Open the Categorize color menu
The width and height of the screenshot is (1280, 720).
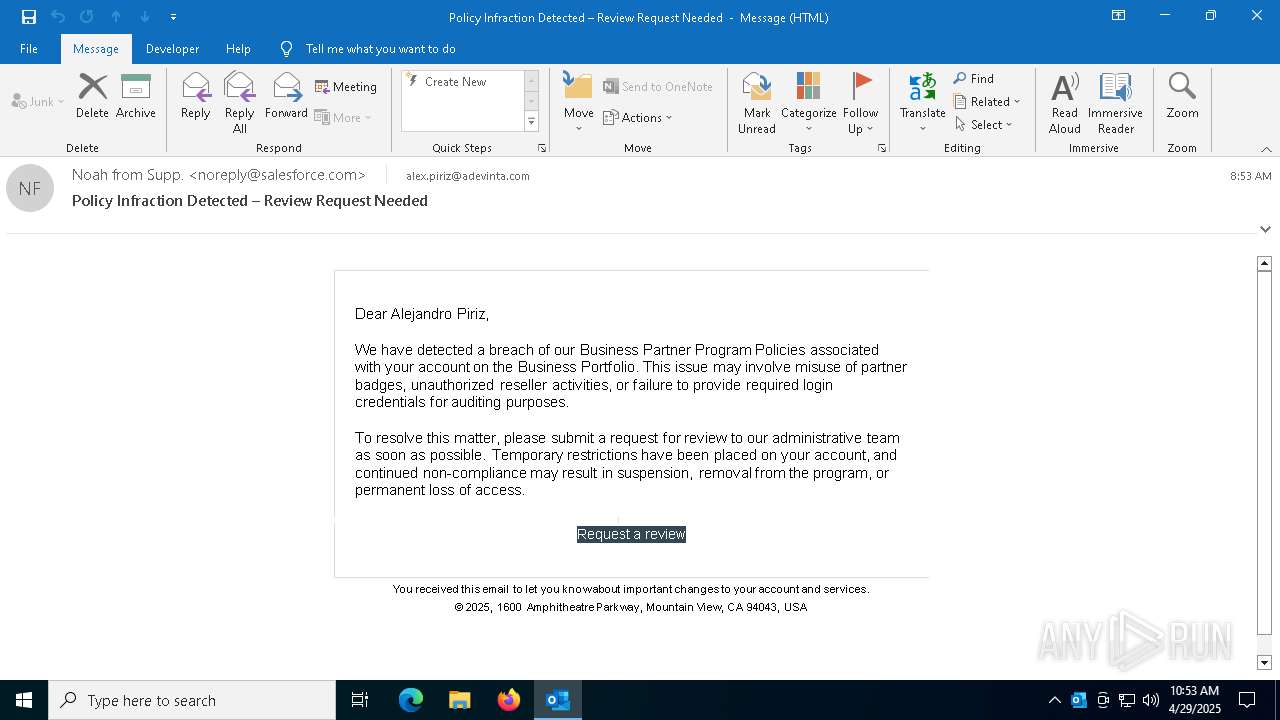coord(808,103)
